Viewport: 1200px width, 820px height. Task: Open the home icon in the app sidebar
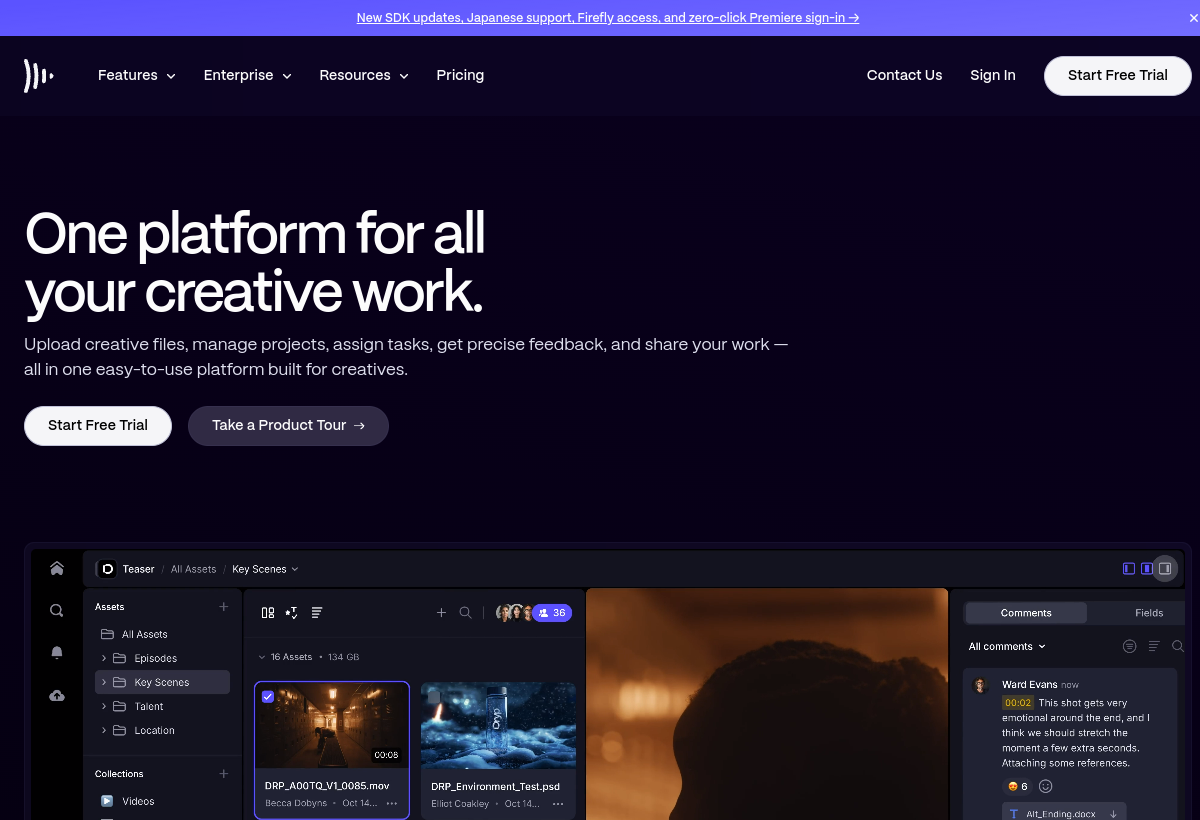[x=57, y=568]
